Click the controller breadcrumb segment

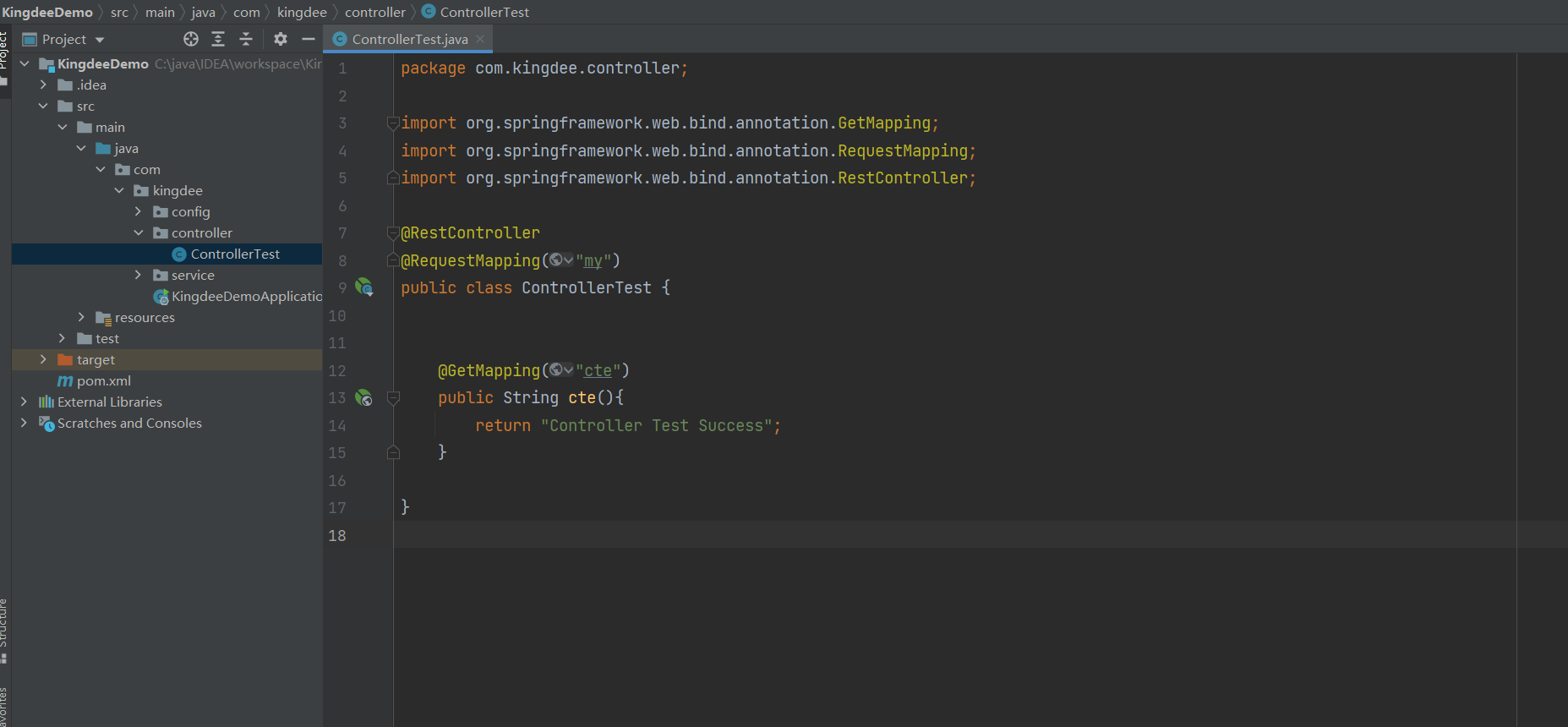tap(375, 12)
